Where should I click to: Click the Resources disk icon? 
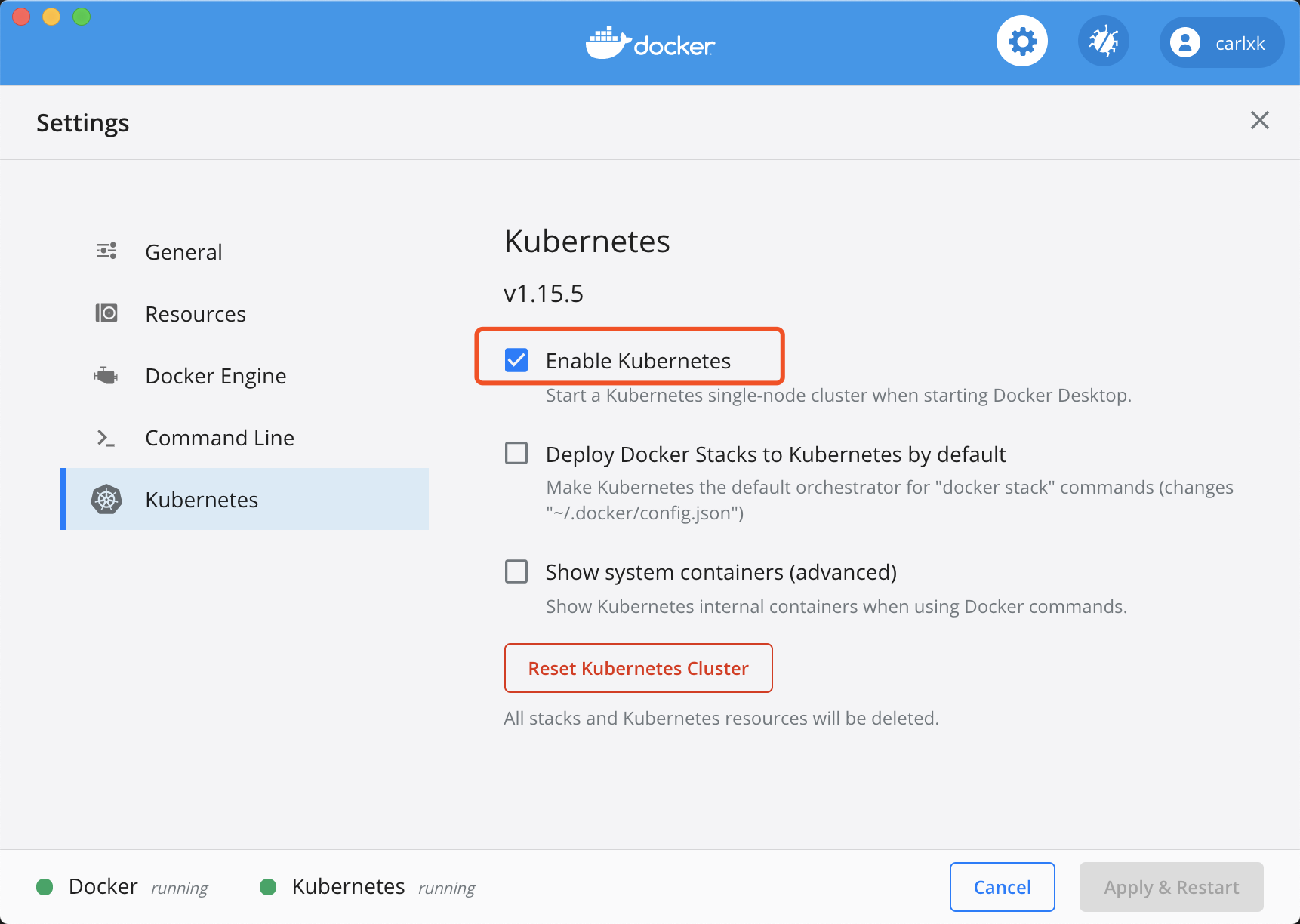click(106, 313)
